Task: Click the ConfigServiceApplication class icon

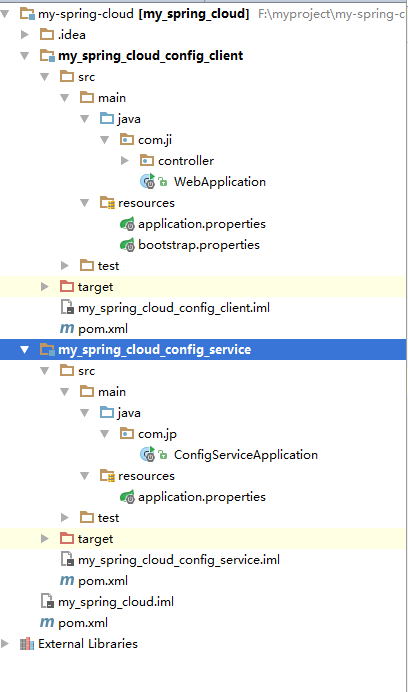Action: point(148,454)
